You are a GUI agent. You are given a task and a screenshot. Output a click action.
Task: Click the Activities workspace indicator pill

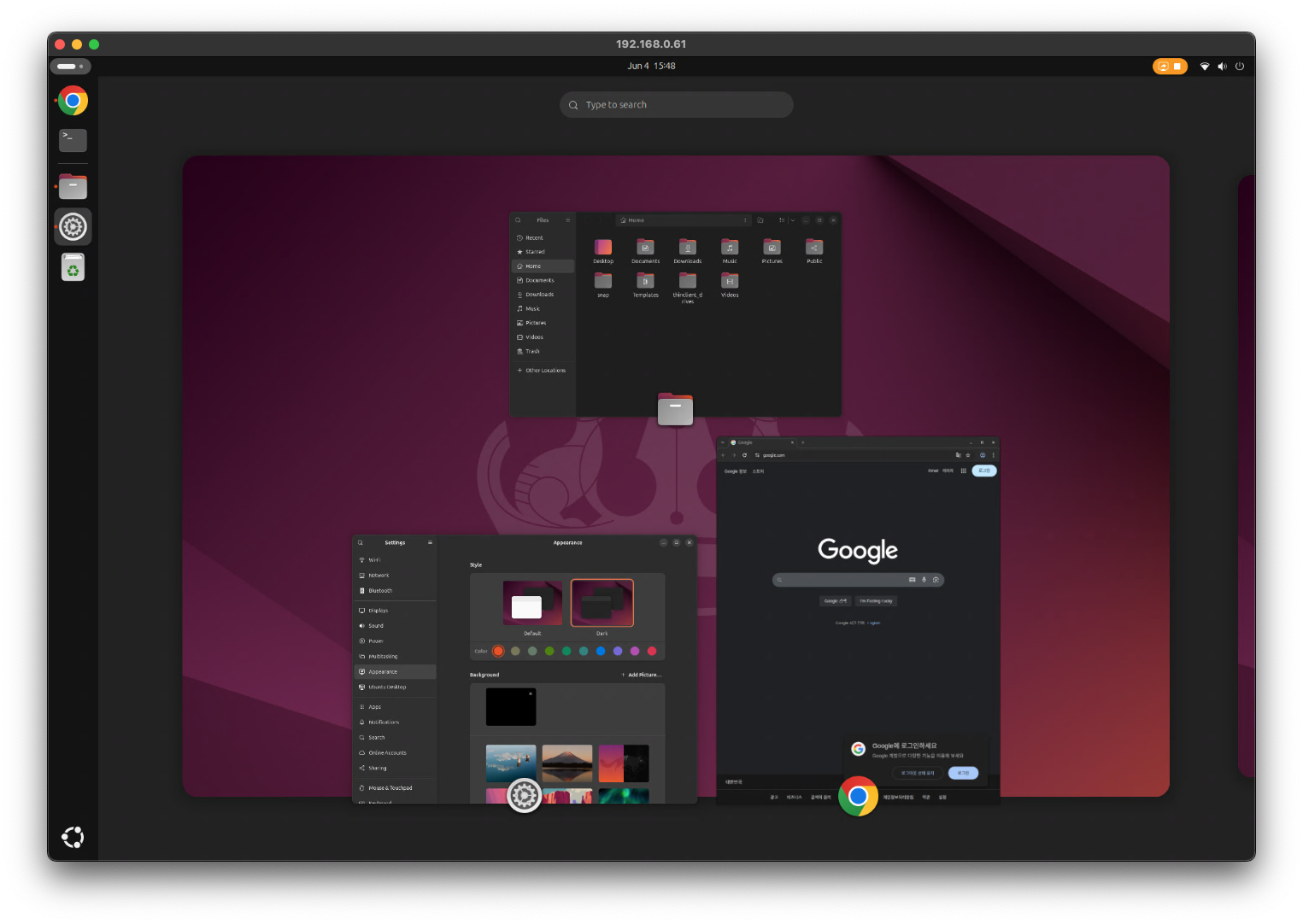[70, 66]
